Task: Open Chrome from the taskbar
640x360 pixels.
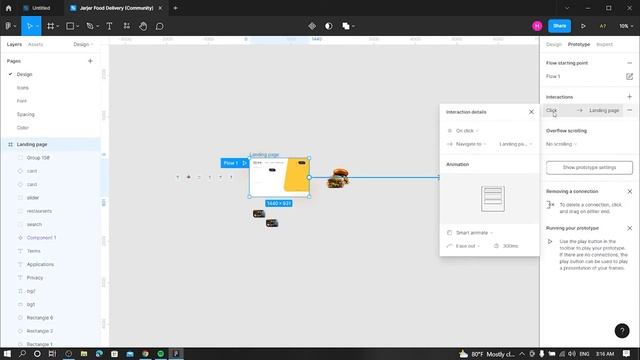Action: 145,354
